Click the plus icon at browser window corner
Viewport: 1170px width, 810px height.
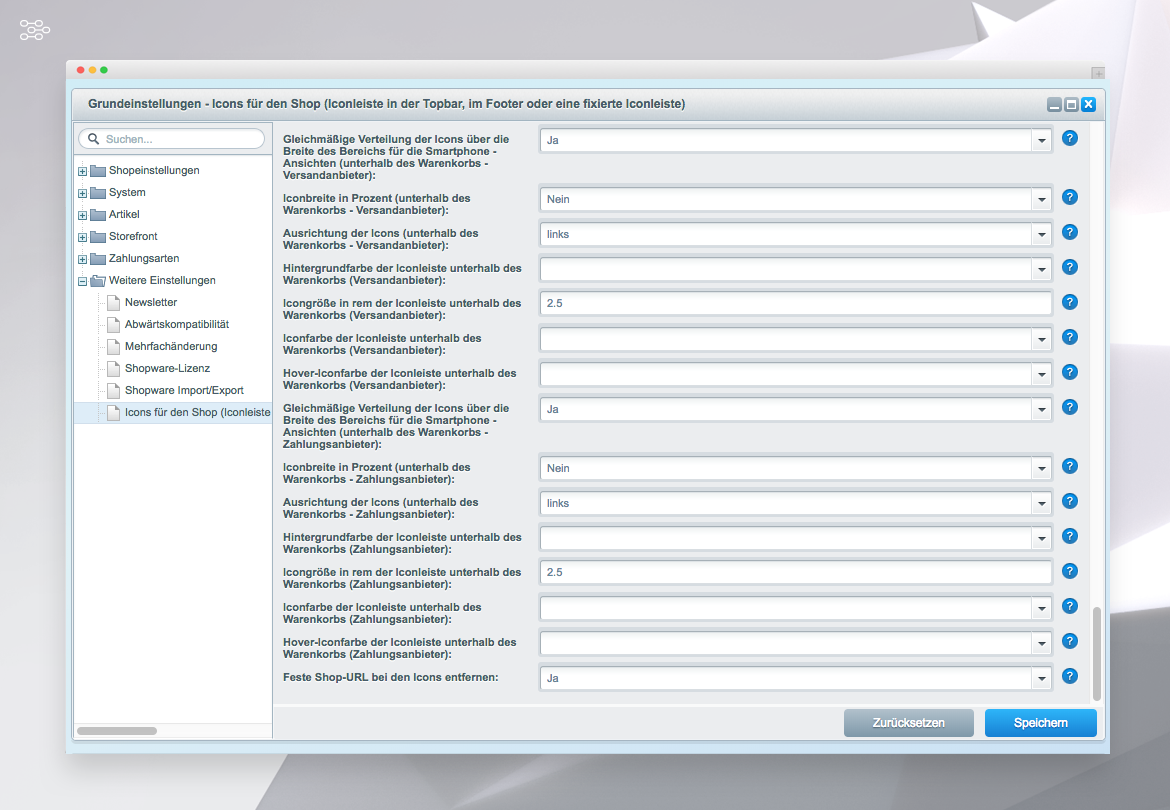click(1098, 73)
